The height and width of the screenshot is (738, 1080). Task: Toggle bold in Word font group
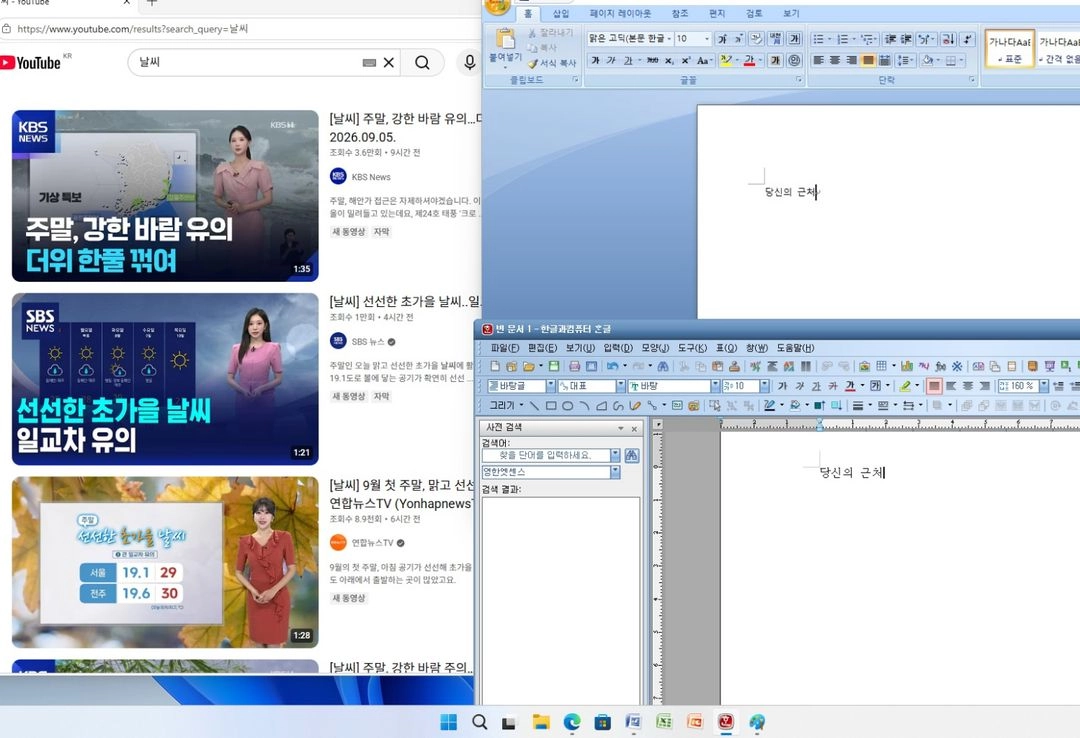tap(595, 61)
